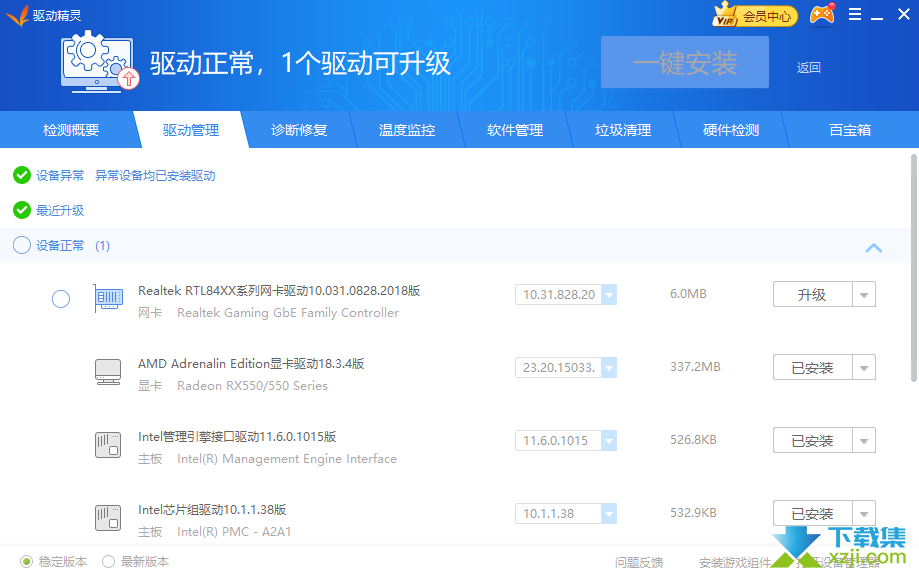Expand 已安装 arrow for Intel芯片组 driver
This screenshot has width=919, height=577.
point(864,514)
